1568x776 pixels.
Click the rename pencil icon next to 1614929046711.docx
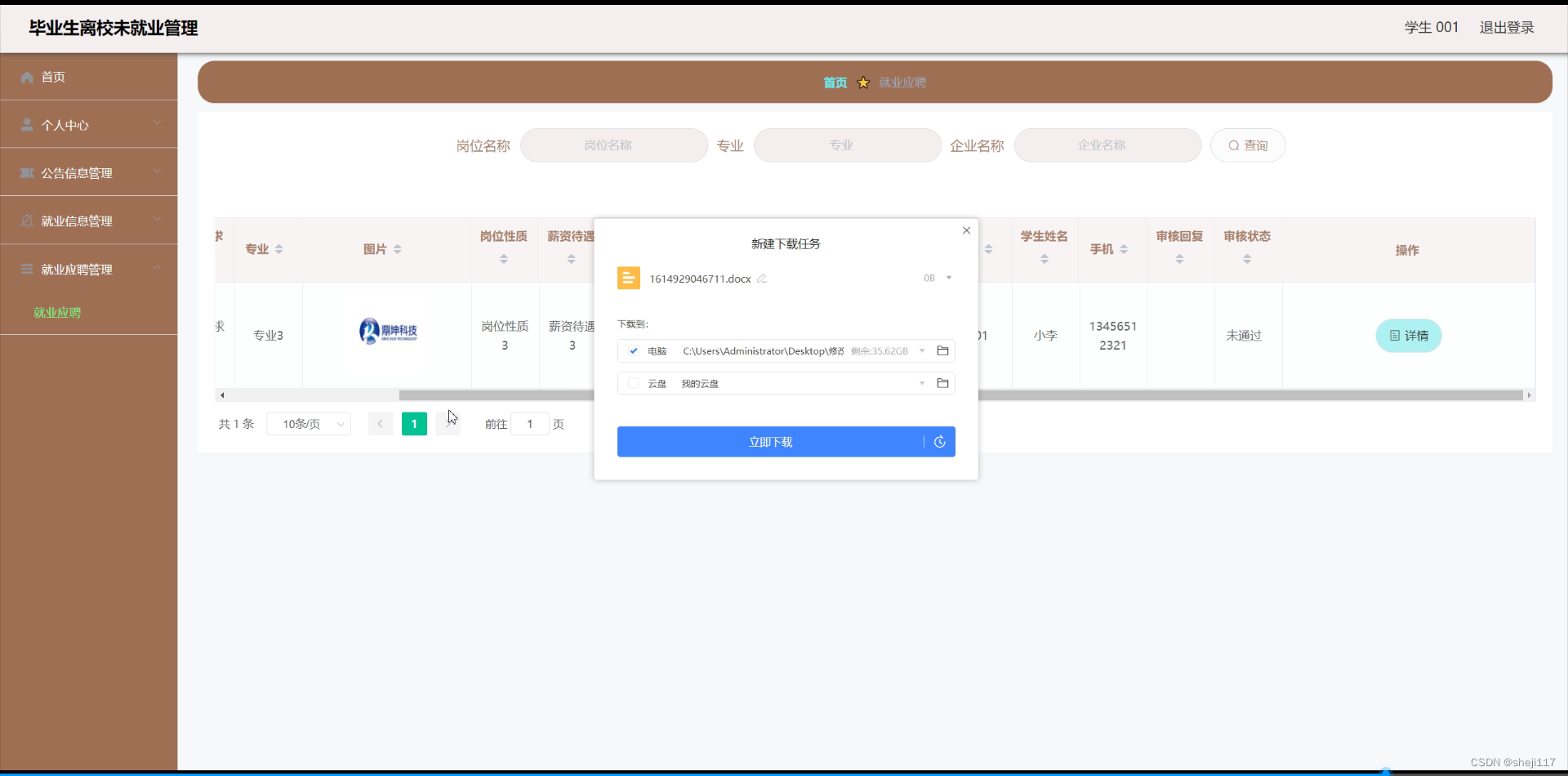(761, 278)
